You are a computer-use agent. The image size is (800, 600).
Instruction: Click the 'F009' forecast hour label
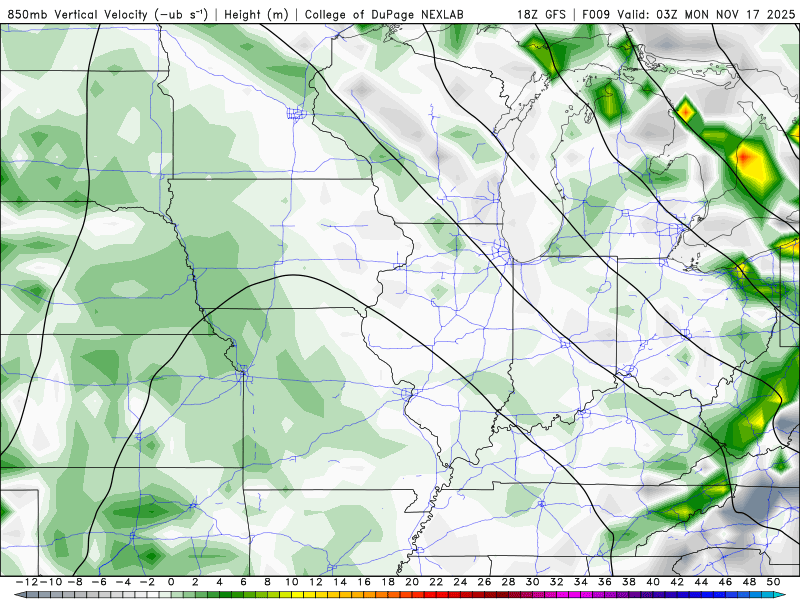(596, 15)
